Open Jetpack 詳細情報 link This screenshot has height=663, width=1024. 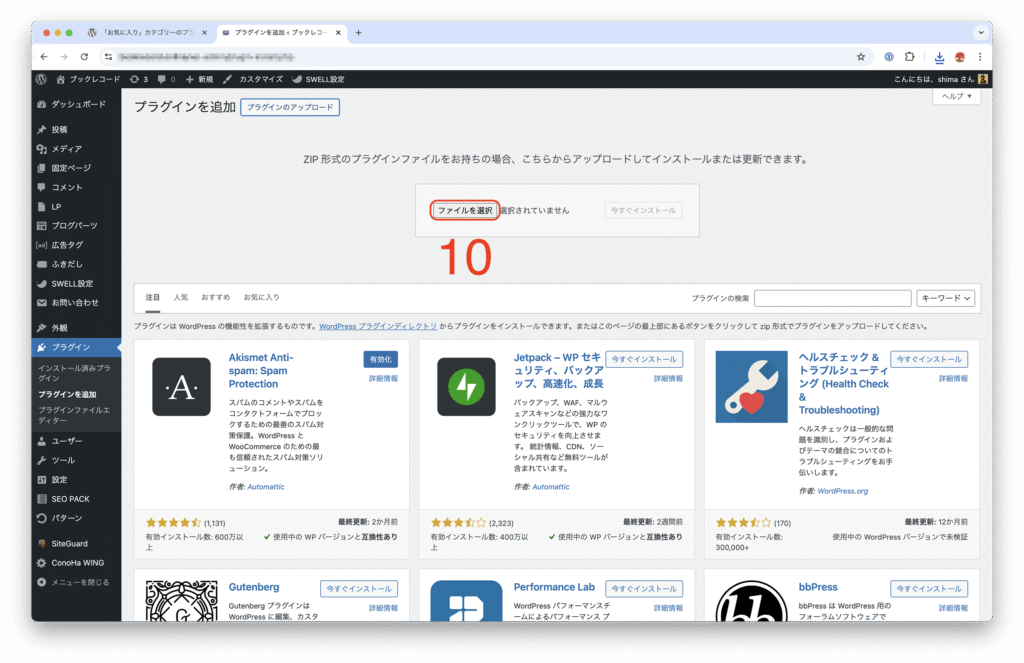click(668, 379)
